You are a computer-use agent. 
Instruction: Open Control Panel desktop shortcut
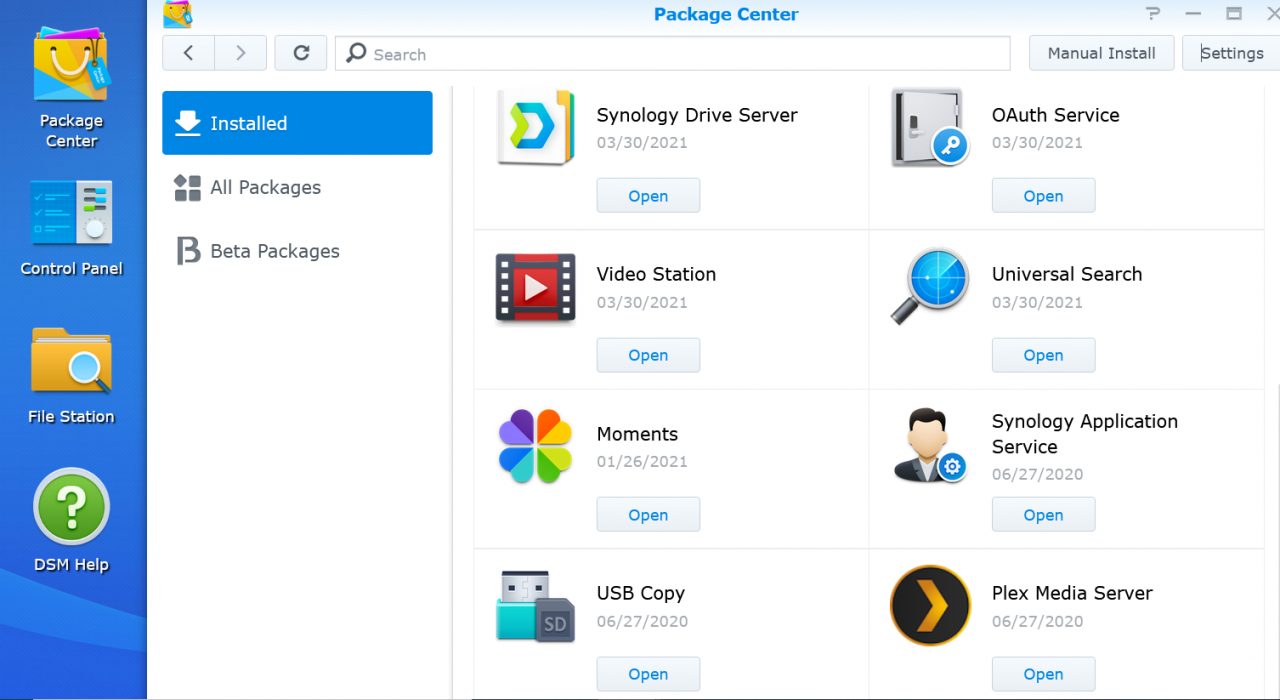tap(71, 229)
